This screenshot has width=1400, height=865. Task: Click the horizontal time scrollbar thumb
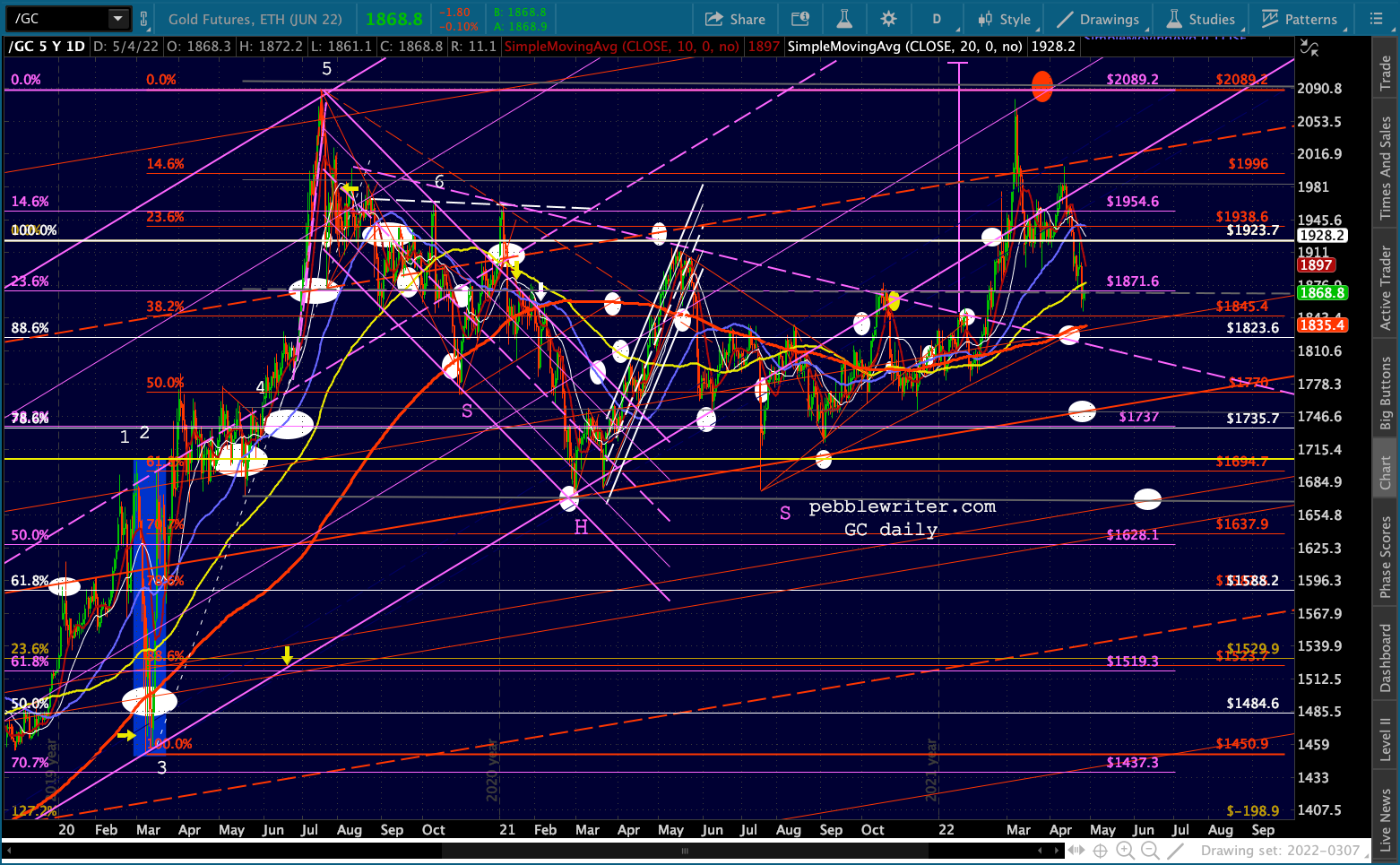(x=684, y=851)
